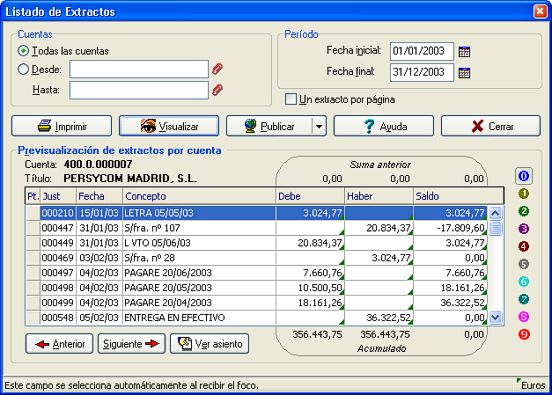
Task: Open Ayuda help button
Action: (383, 126)
